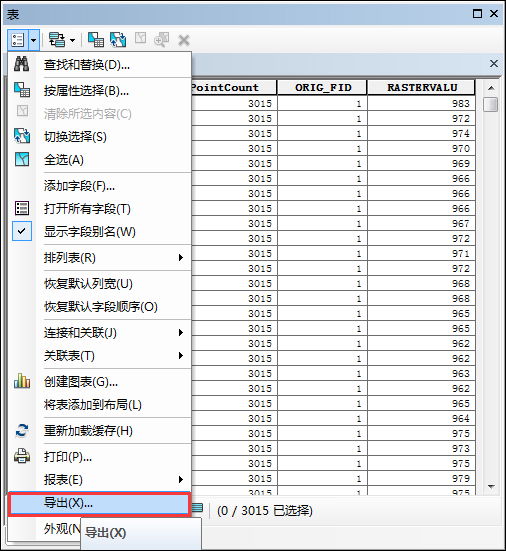The height and width of the screenshot is (551, 506).
Task: Click RASTERVALU cell with value 967
Action: coord(422,223)
